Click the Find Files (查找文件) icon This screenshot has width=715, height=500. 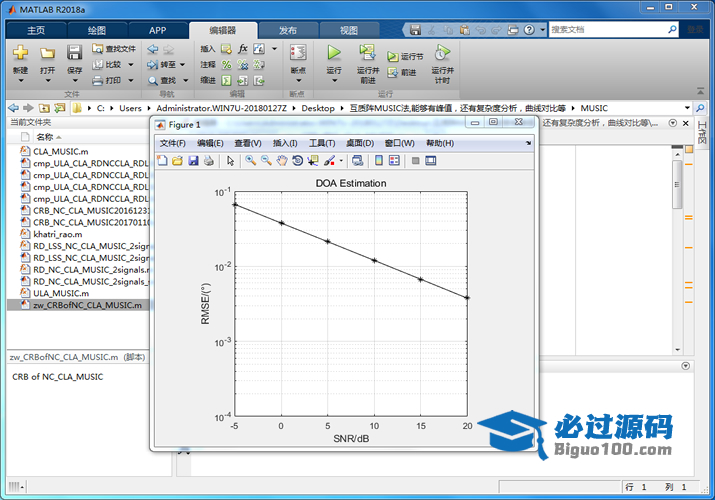tap(97, 48)
